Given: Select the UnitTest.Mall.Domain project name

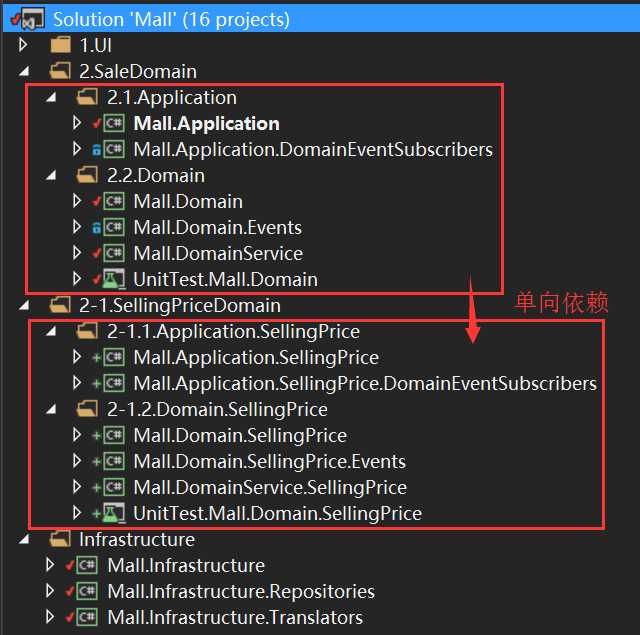Looking at the screenshot, I should point(225,280).
